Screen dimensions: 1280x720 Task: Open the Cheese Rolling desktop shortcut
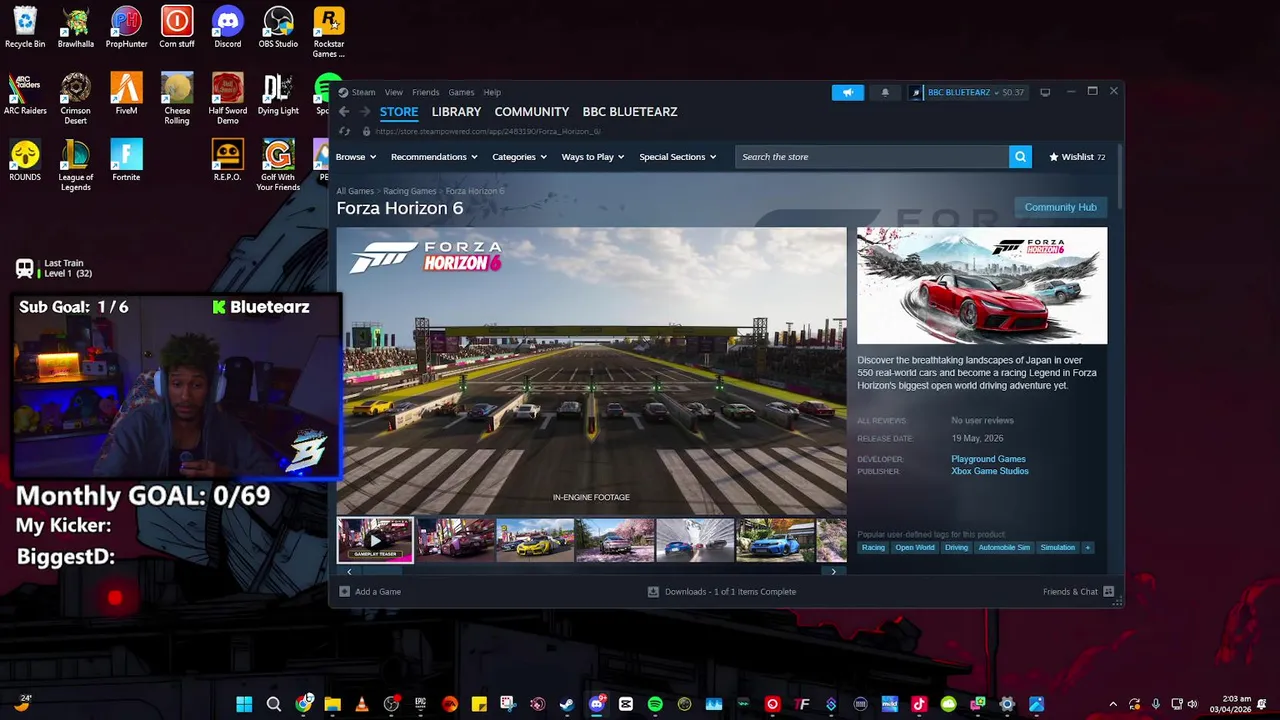177,99
